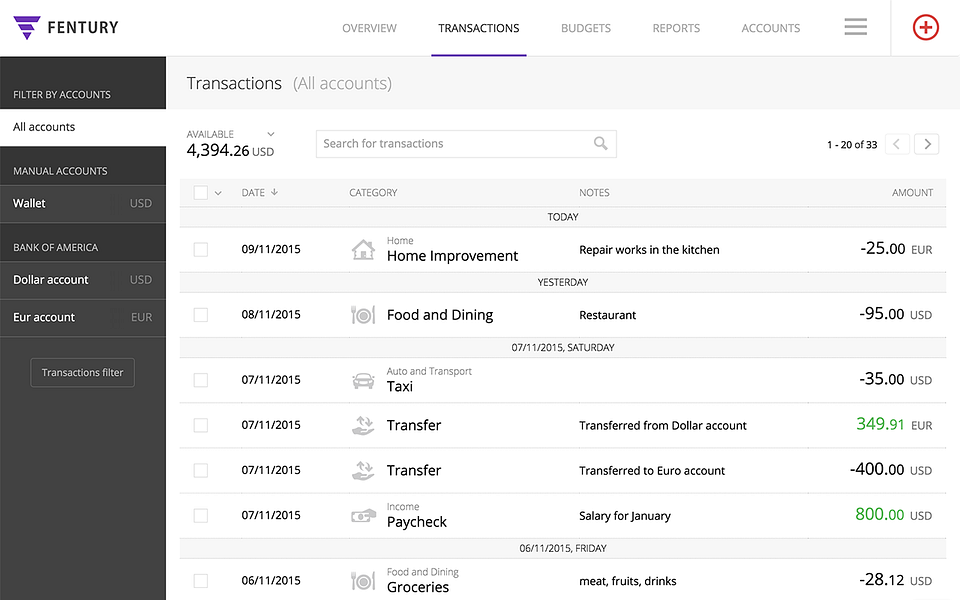Click the -95.00 USD amount
Viewport: 960px width, 600px height.
[895, 314]
